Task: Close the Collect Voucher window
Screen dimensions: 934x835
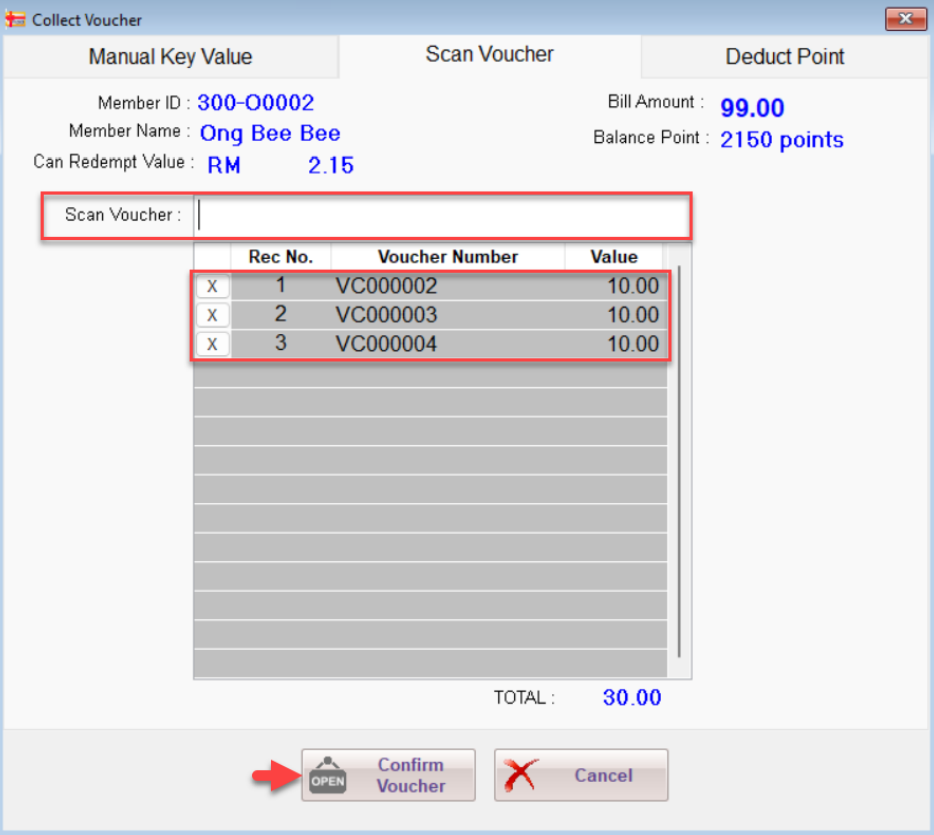Action: [904, 19]
